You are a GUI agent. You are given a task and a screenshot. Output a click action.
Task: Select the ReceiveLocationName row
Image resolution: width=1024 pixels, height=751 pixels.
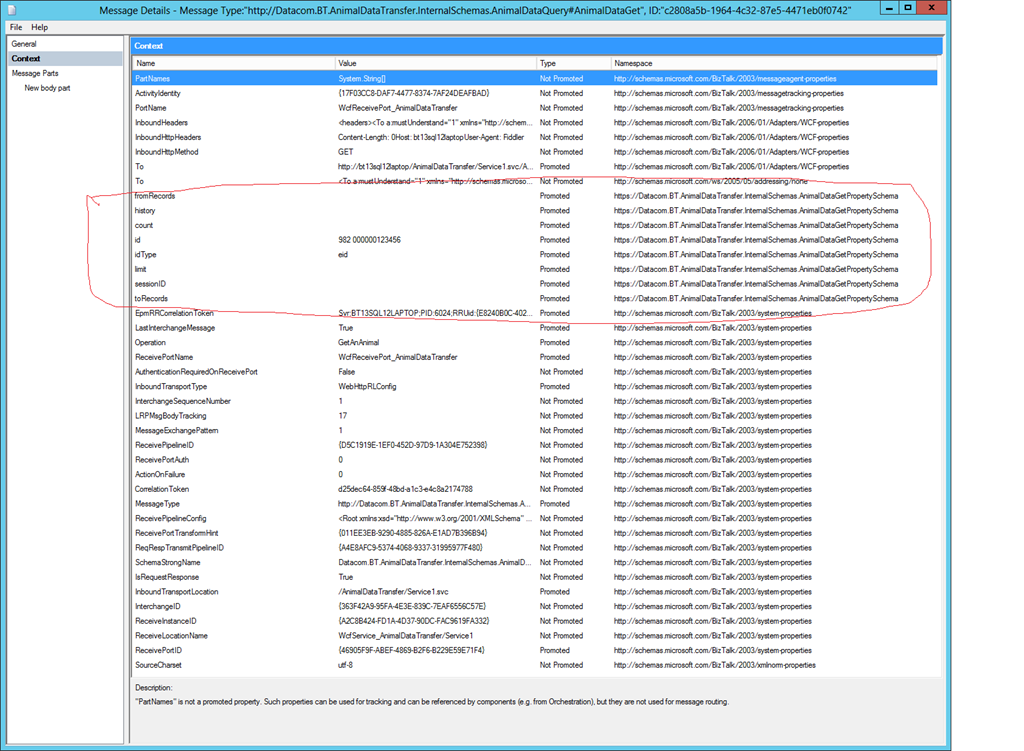pyautogui.click(x=535, y=635)
